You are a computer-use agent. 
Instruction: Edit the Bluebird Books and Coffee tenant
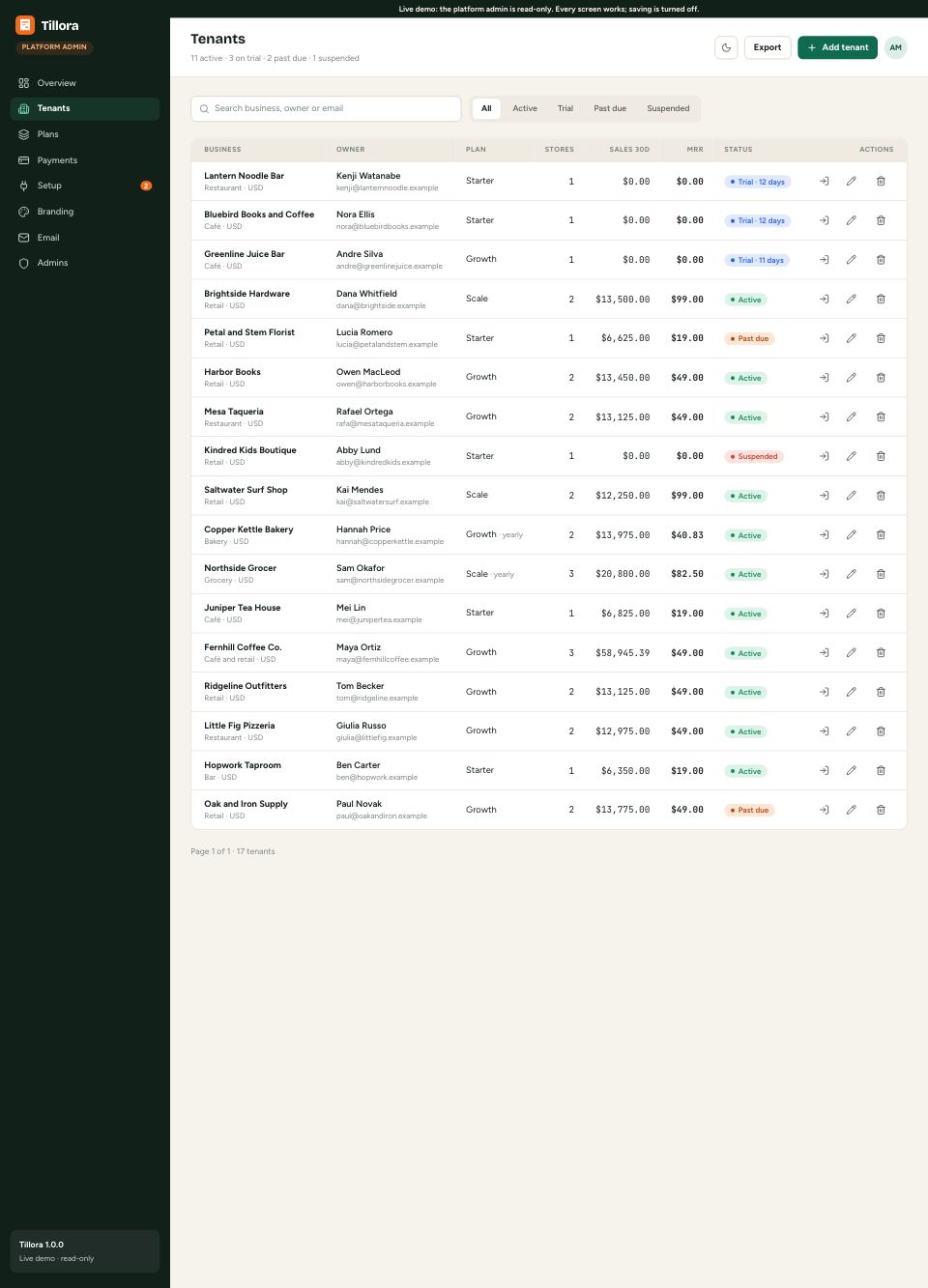click(852, 220)
